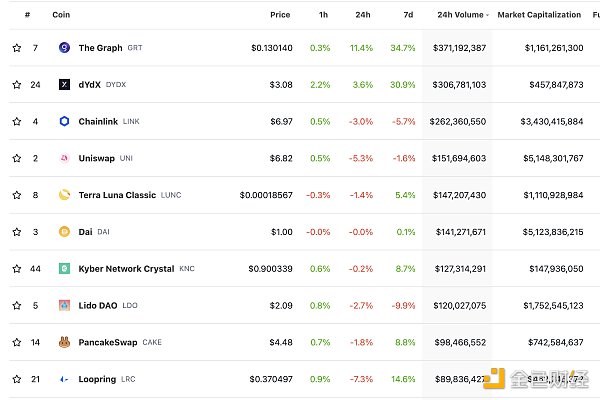Click the dYdX coin logo icon

(x=64, y=85)
